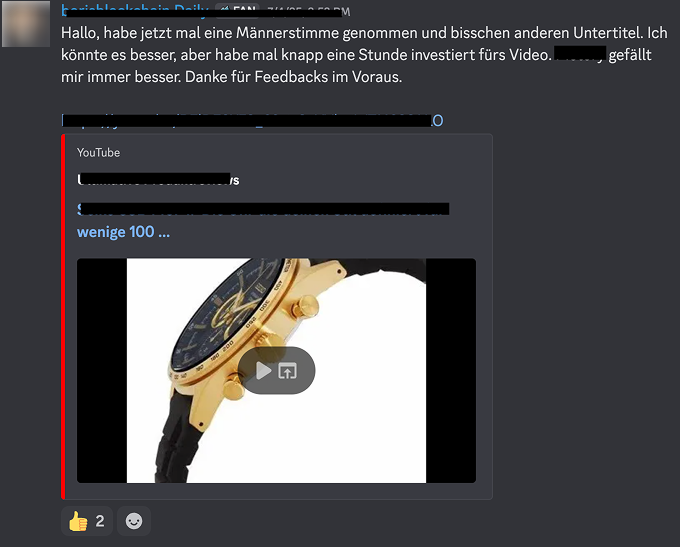Open video in browser via popout icon
Viewport: 680px width, 547px height.
click(x=288, y=371)
